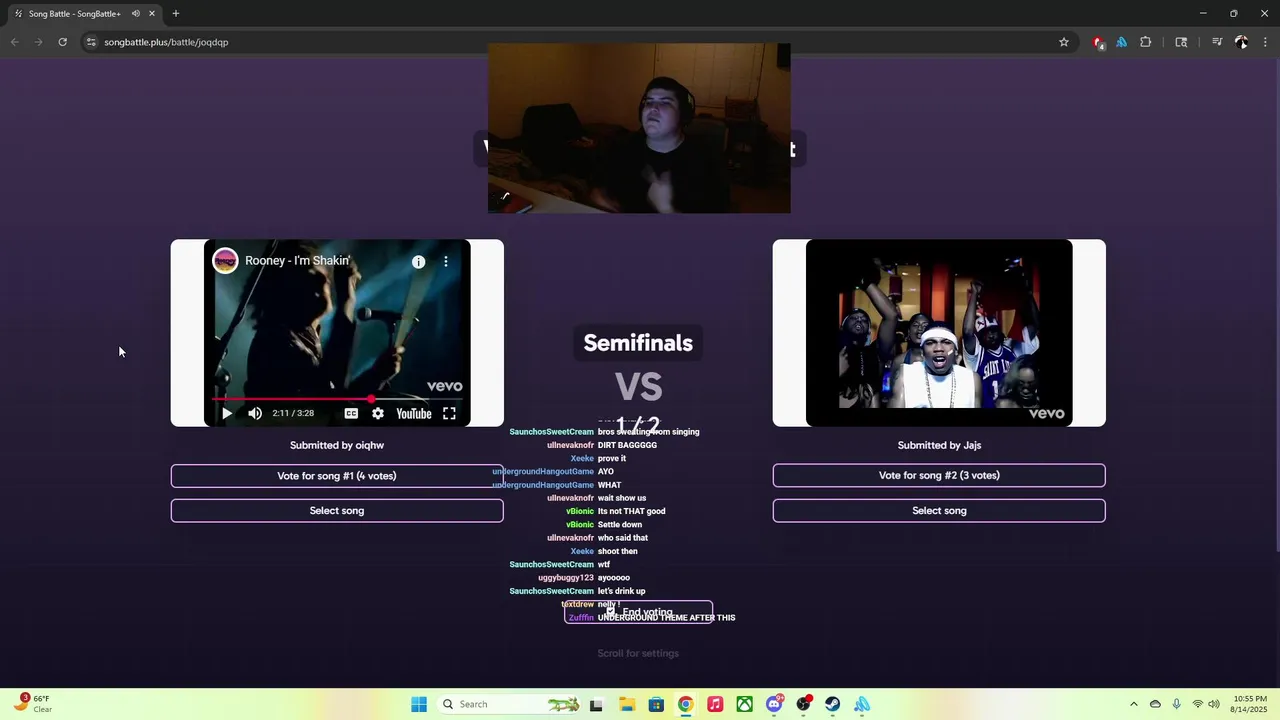Close the Song Battle browser tab

pos(152,13)
